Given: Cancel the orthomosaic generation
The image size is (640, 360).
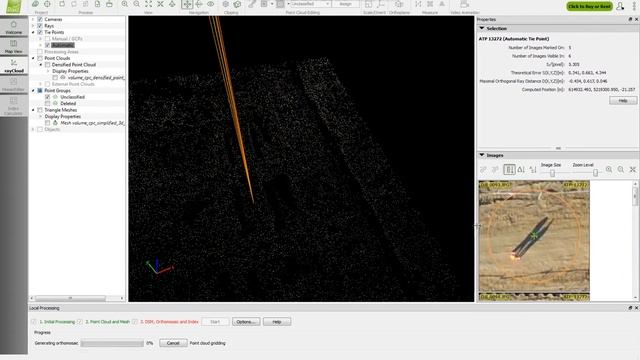Looking at the screenshot, I should pyautogui.click(x=173, y=343).
